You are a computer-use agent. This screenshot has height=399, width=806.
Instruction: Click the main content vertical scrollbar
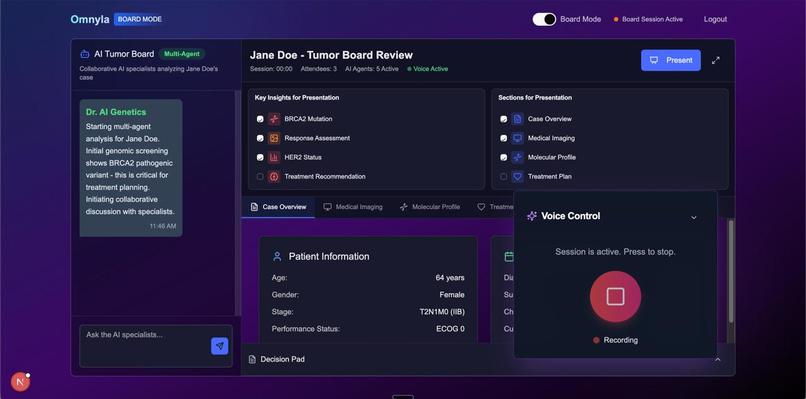click(731, 271)
